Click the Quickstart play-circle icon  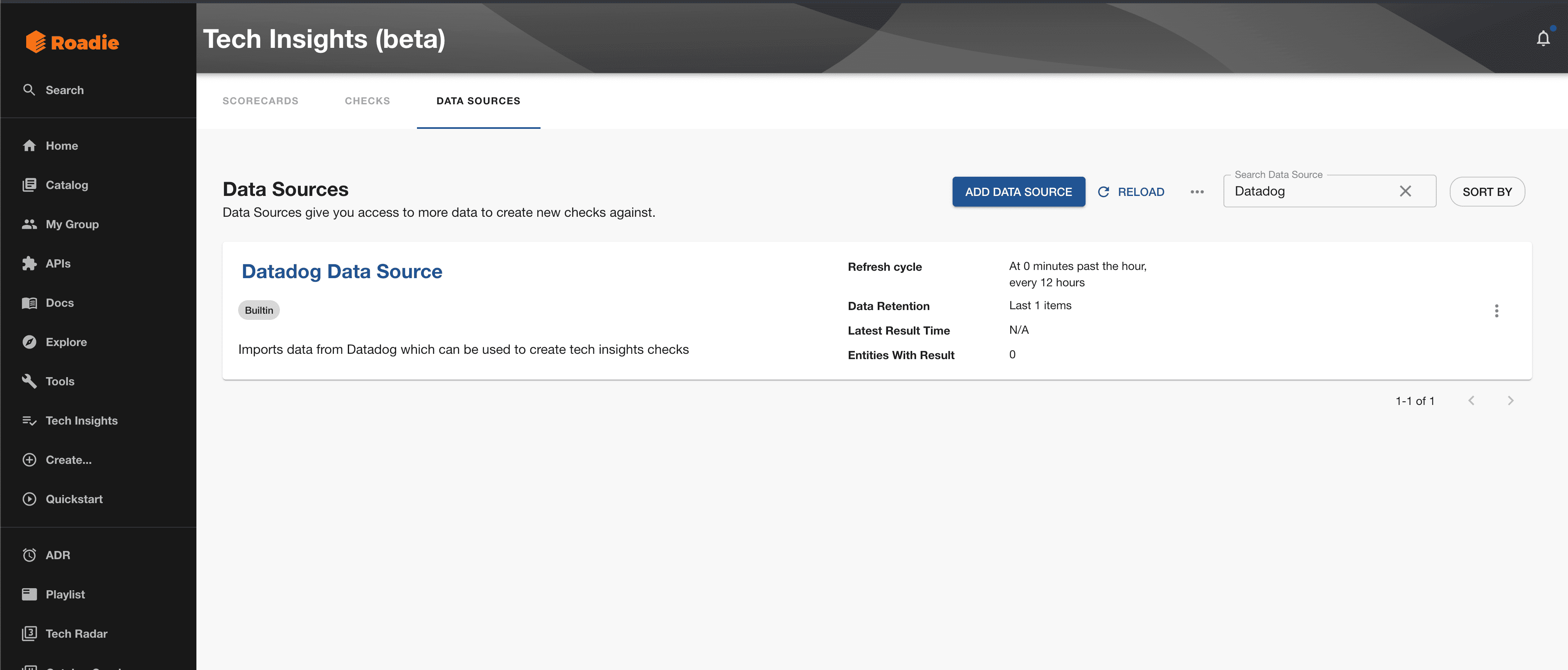29,499
